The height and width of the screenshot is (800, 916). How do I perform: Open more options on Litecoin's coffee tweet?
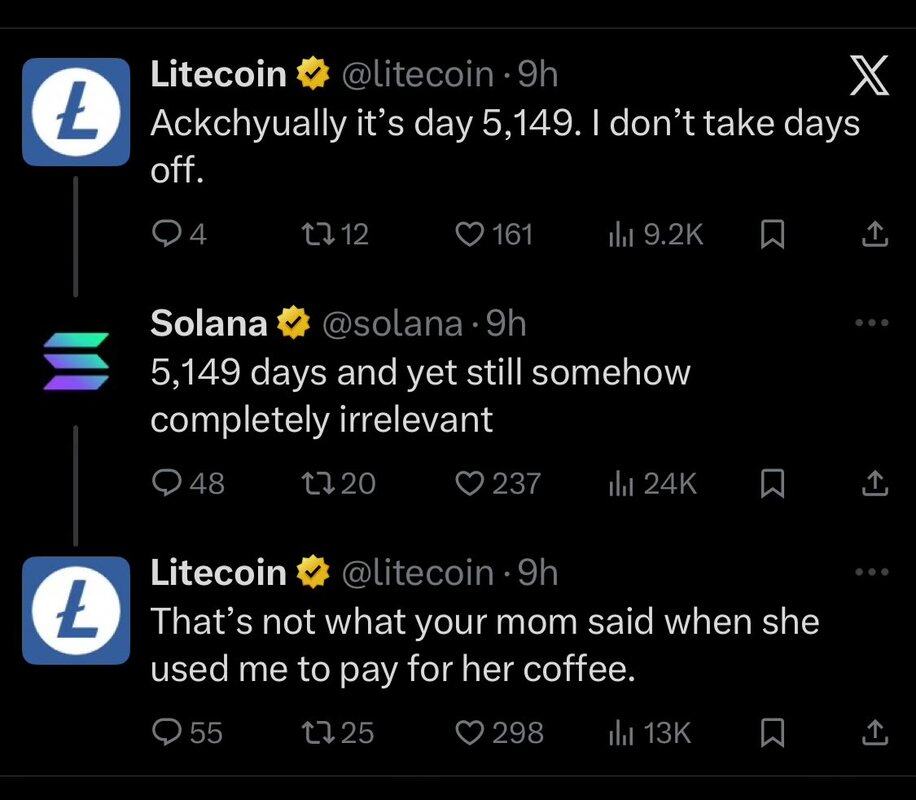(x=872, y=573)
